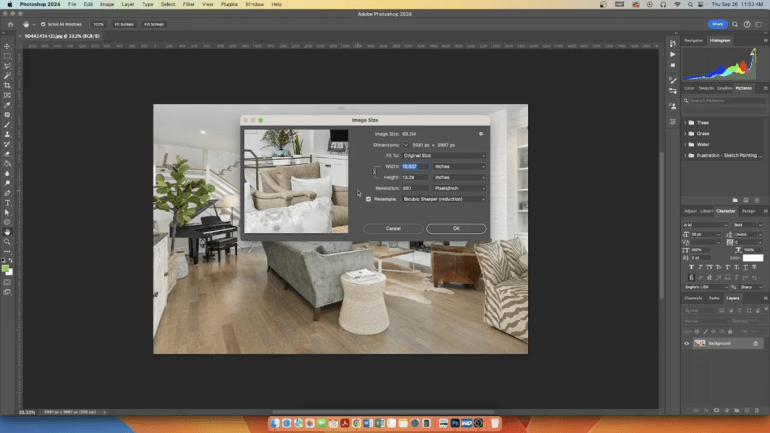Click the Home icon in options bar

(9, 24)
